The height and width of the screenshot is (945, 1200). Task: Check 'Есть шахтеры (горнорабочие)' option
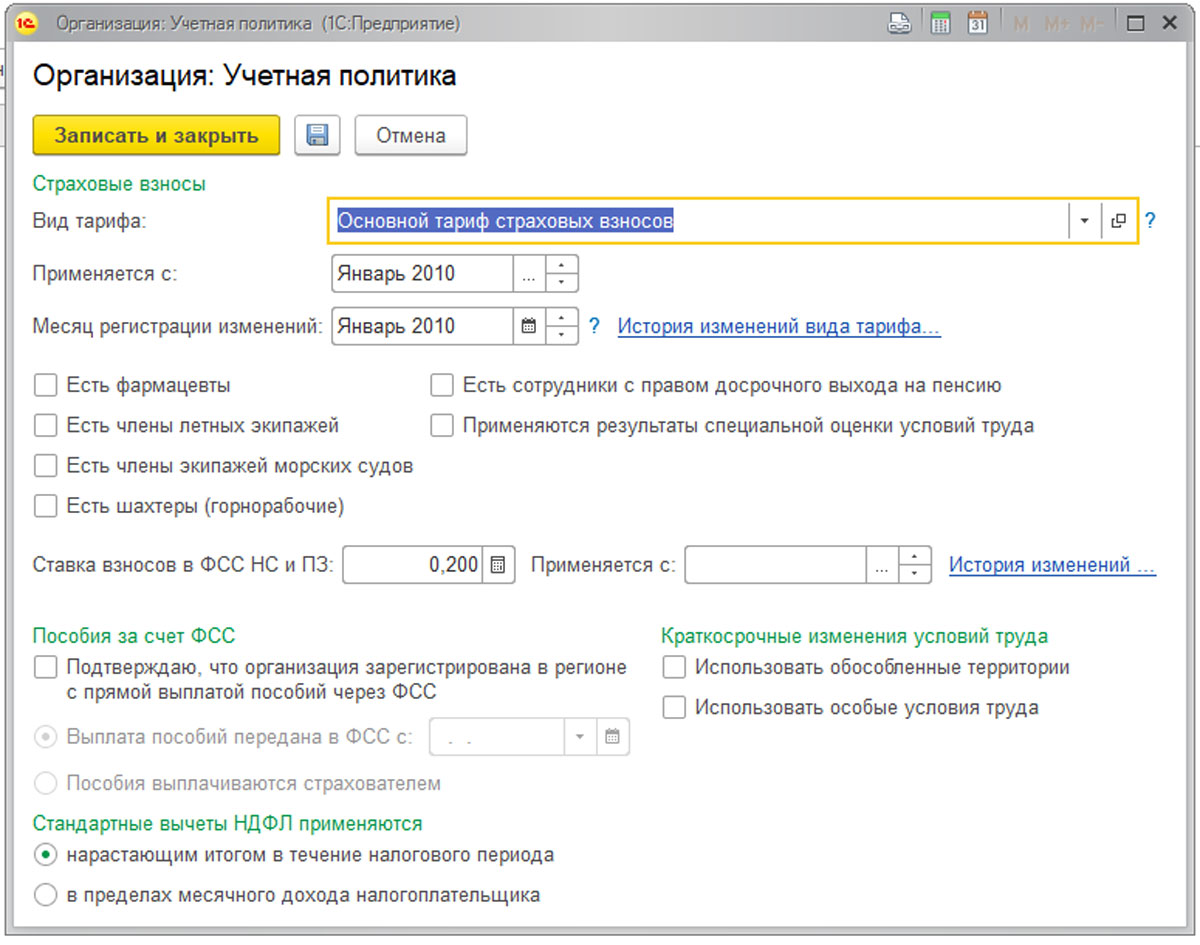[45, 506]
